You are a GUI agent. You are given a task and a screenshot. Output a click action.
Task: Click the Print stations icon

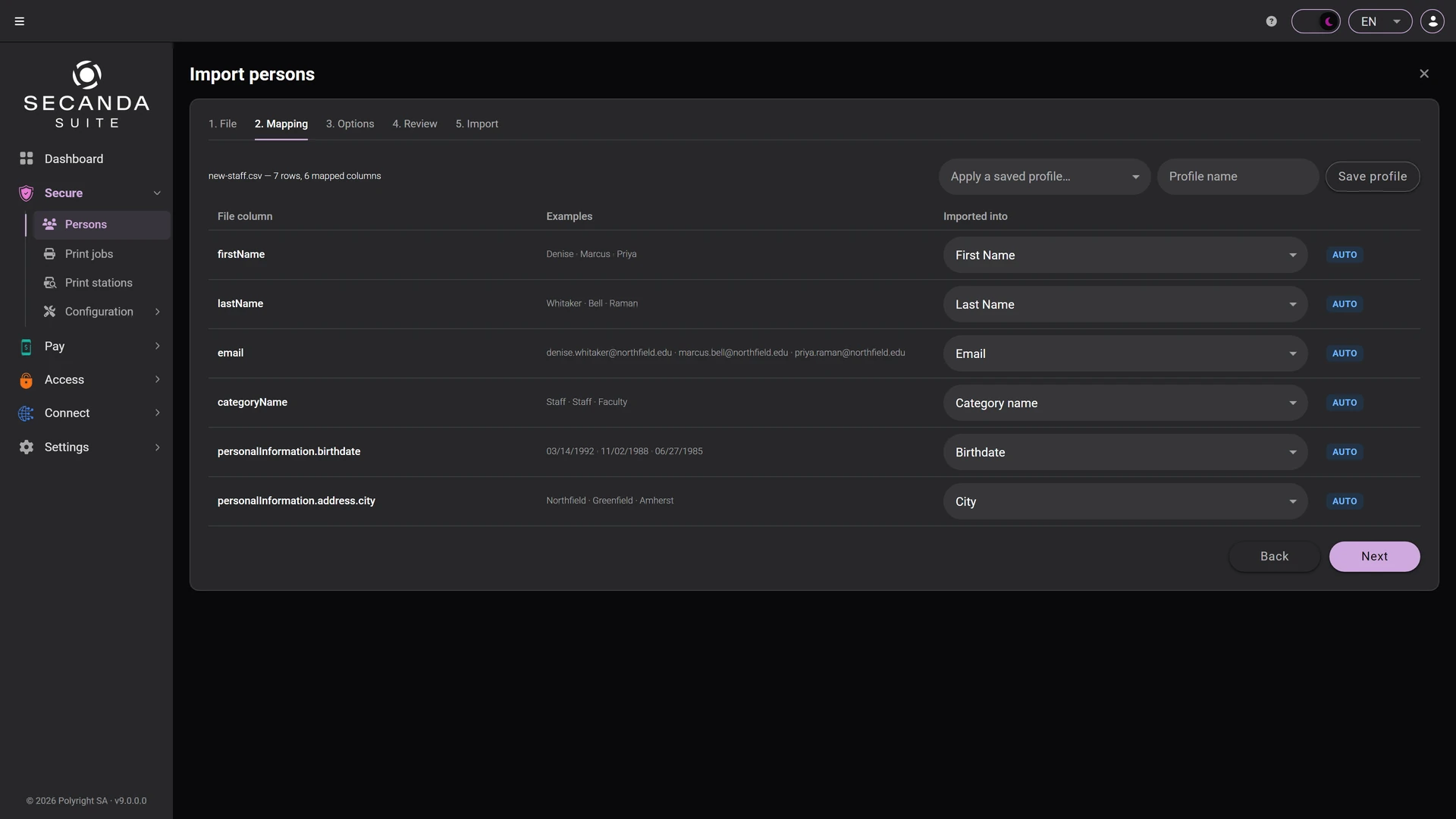(x=50, y=283)
